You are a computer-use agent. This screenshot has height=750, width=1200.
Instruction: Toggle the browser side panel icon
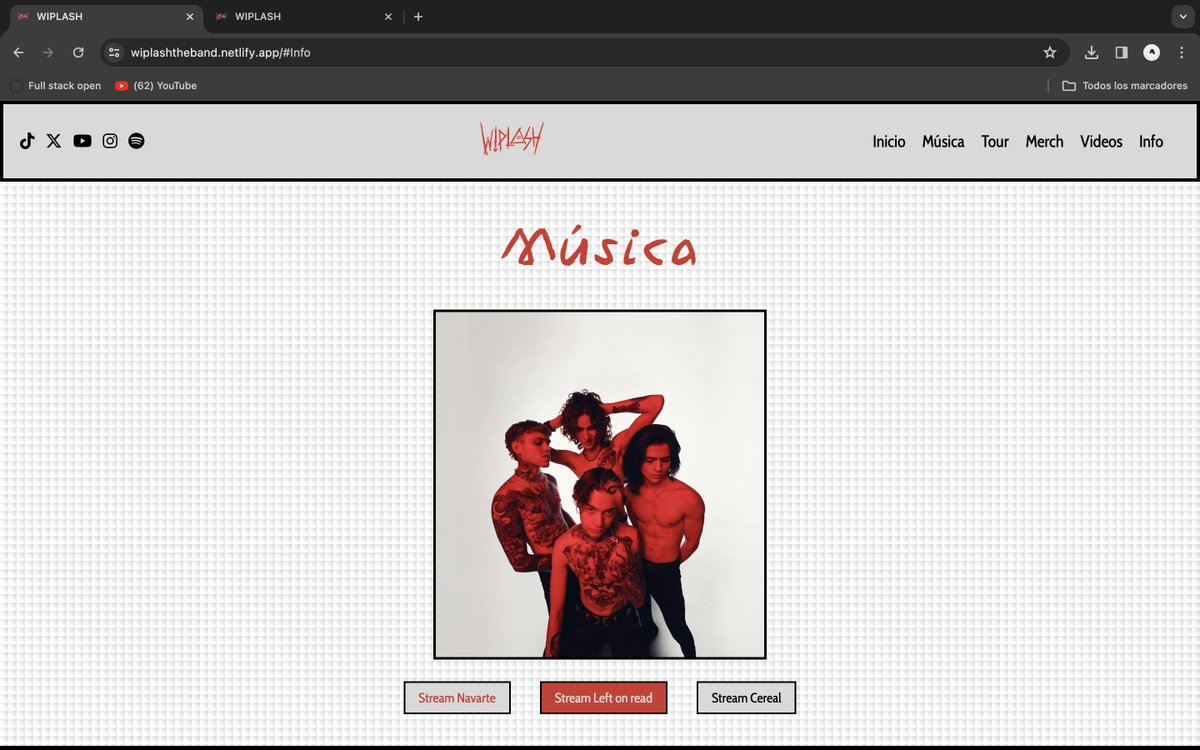point(1122,52)
